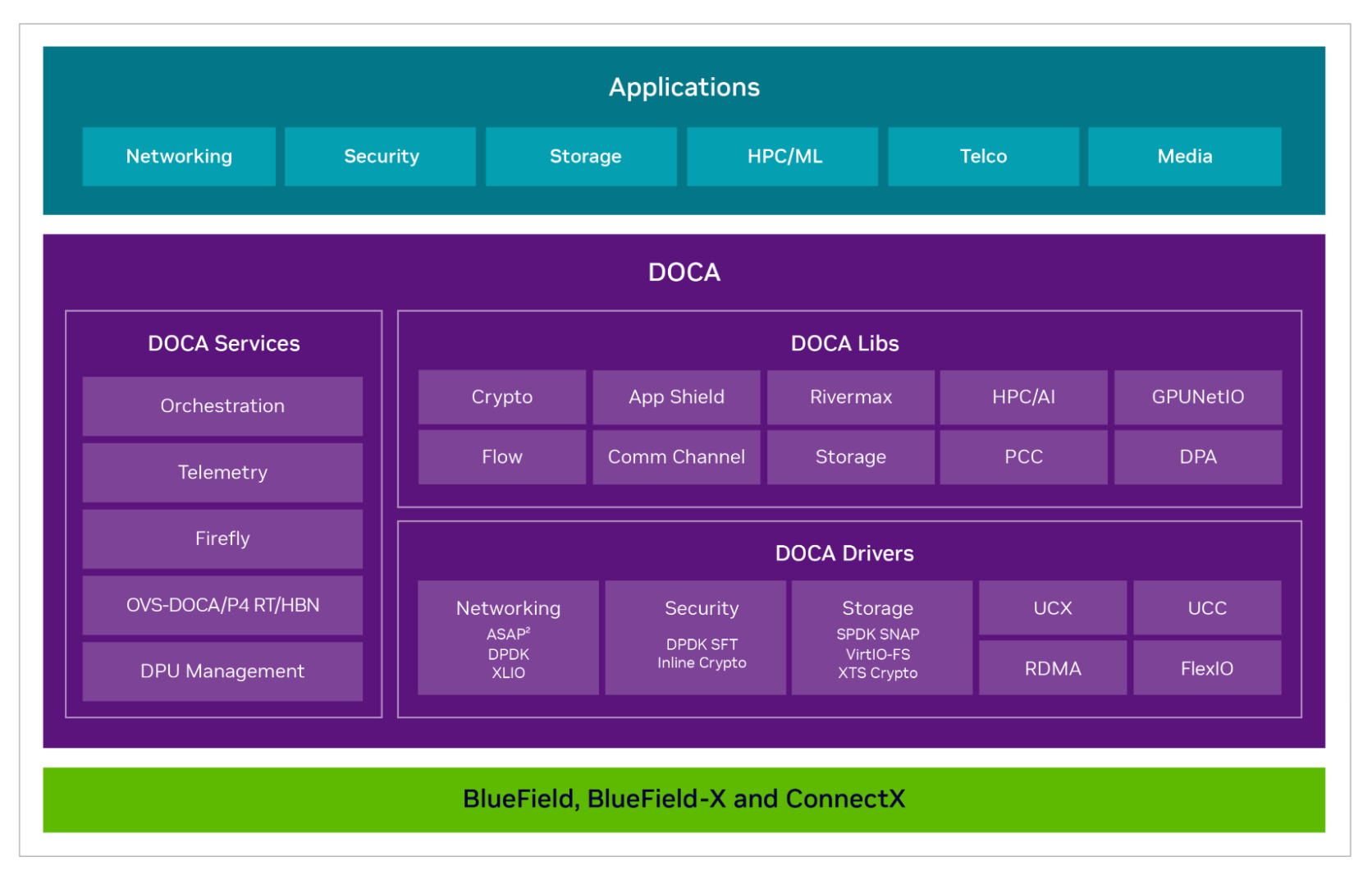The height and width of the screenshot is (875, 1372).
Task: Click the Telemetry service box
Action: (x=222, y=473)
